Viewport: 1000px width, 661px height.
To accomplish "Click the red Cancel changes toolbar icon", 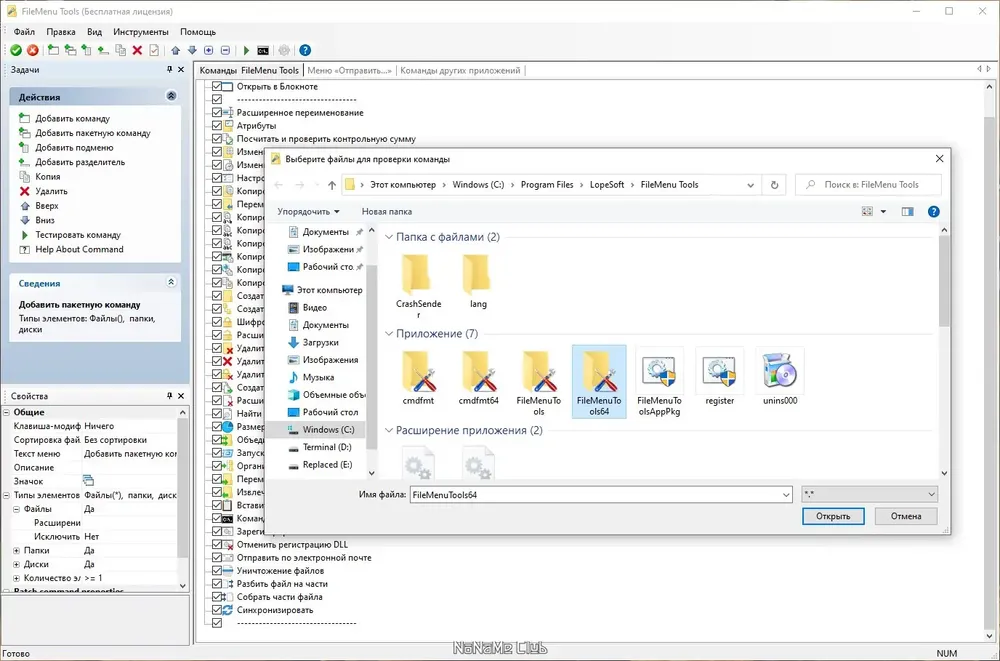I will pyautogui.click(x=33, y=50).
